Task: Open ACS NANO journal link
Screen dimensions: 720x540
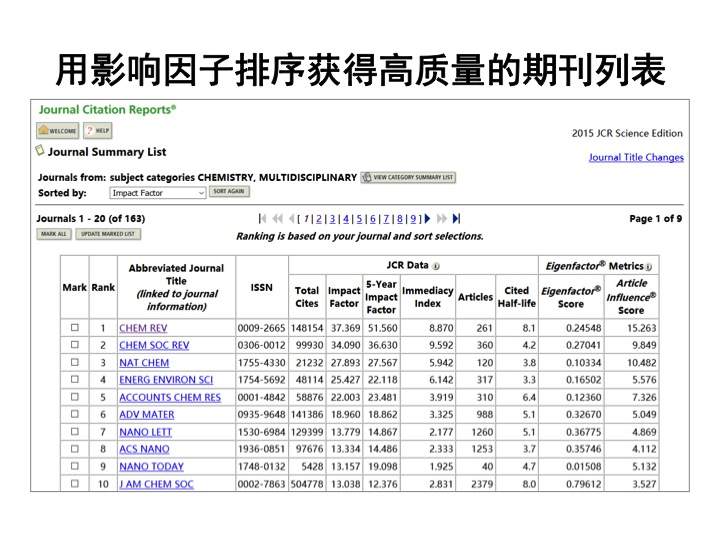Action: click(x=144, y=450)
